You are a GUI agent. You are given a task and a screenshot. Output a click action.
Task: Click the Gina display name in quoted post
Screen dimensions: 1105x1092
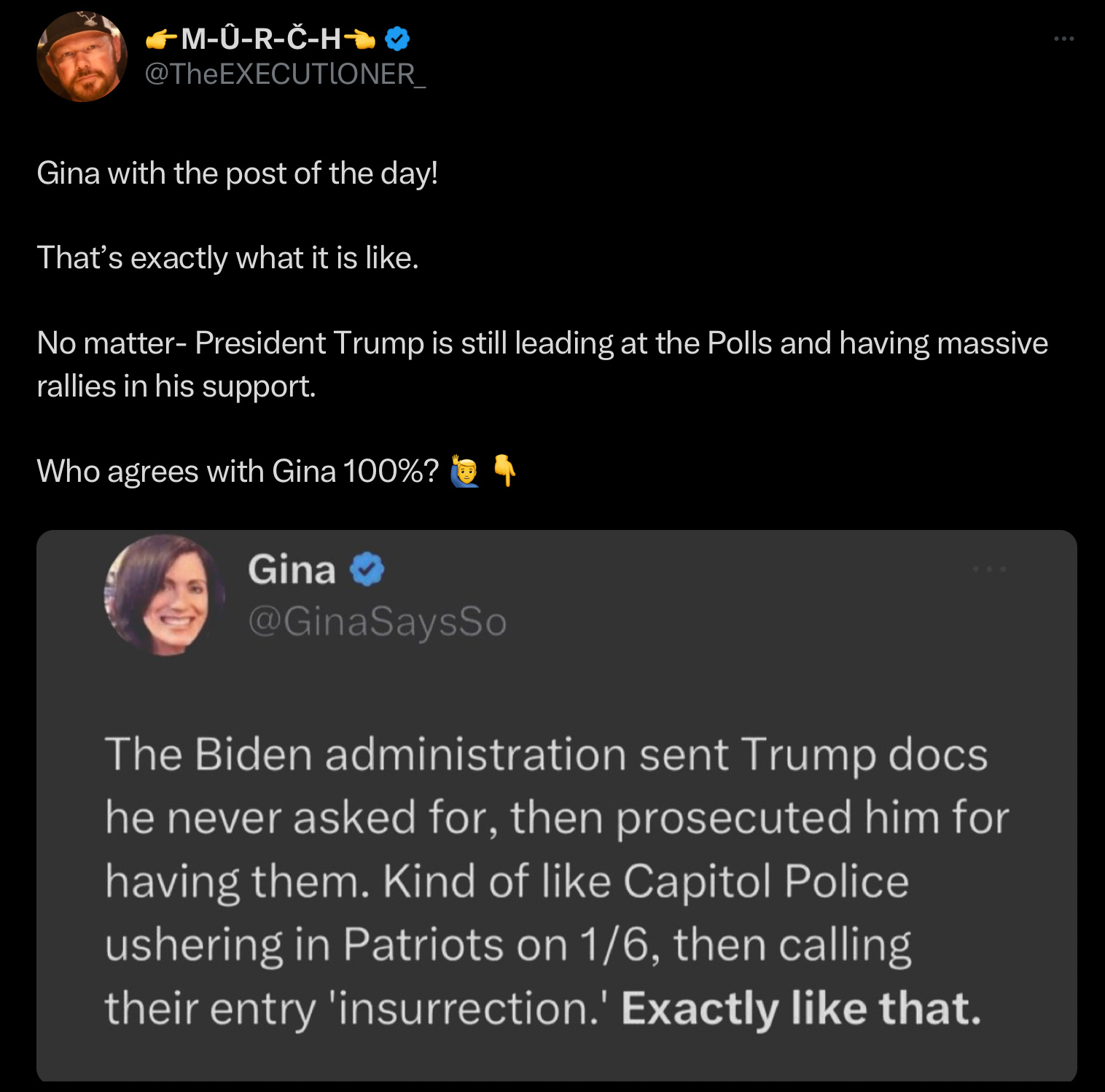(292, 569)
